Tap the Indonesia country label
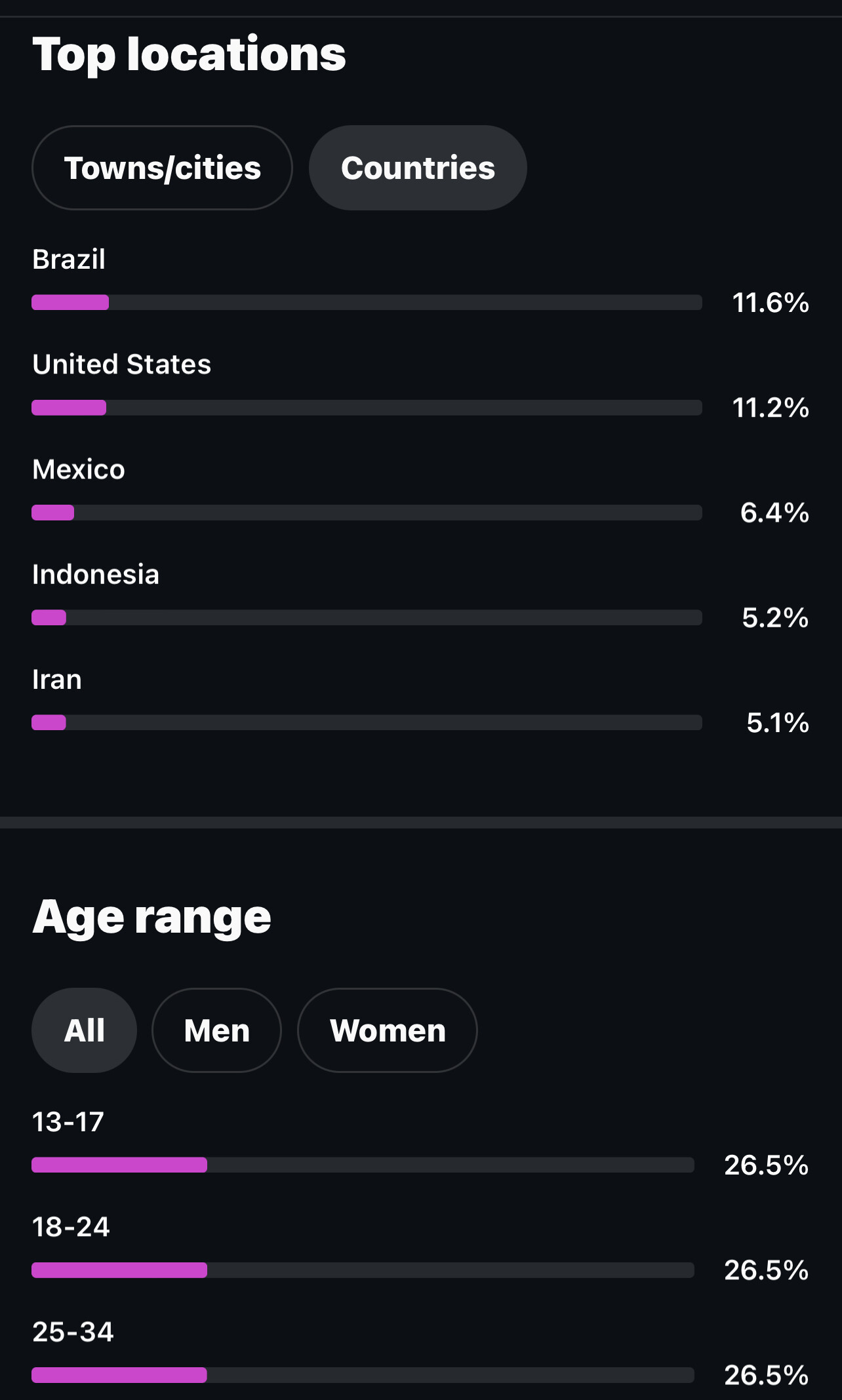842x1400 pixels. (x=96, y=575)
